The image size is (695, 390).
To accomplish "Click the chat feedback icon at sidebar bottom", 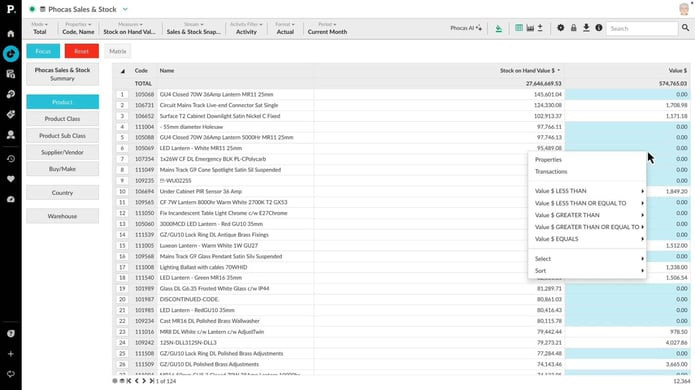I will pos(11,374).
